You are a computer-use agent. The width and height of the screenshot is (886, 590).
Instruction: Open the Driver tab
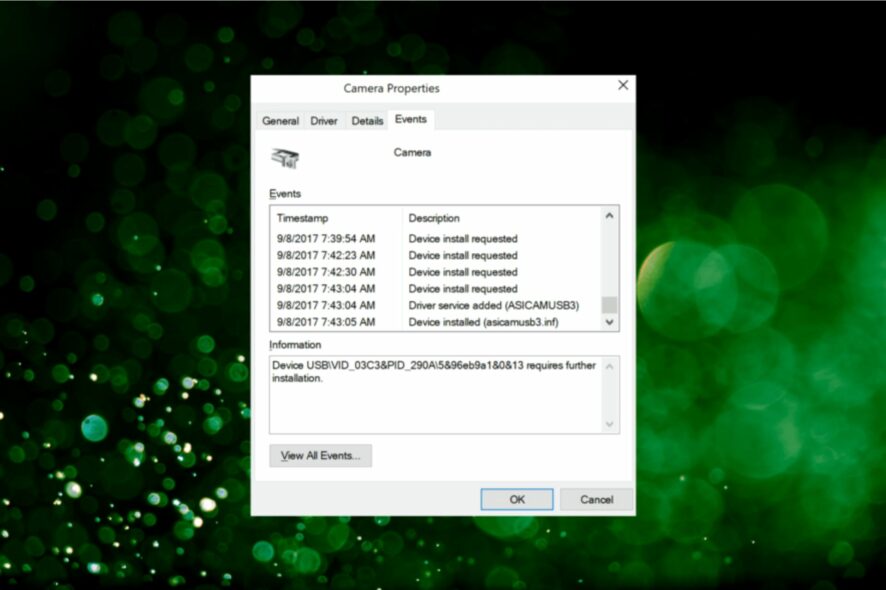324,121
